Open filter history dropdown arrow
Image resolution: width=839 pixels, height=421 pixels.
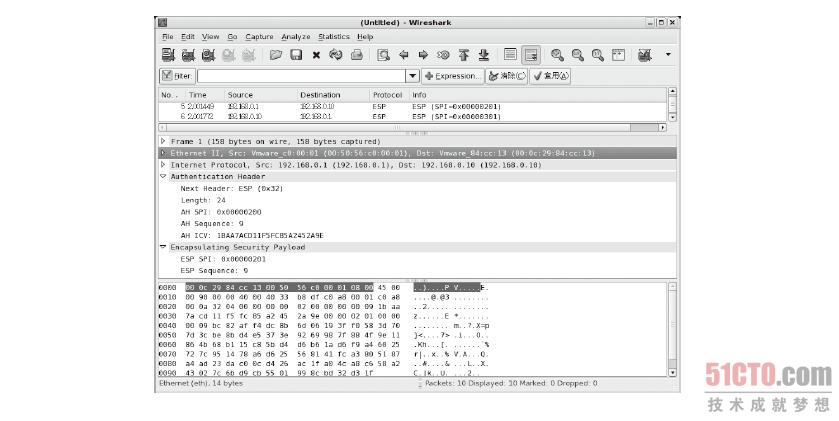[412, 76]
